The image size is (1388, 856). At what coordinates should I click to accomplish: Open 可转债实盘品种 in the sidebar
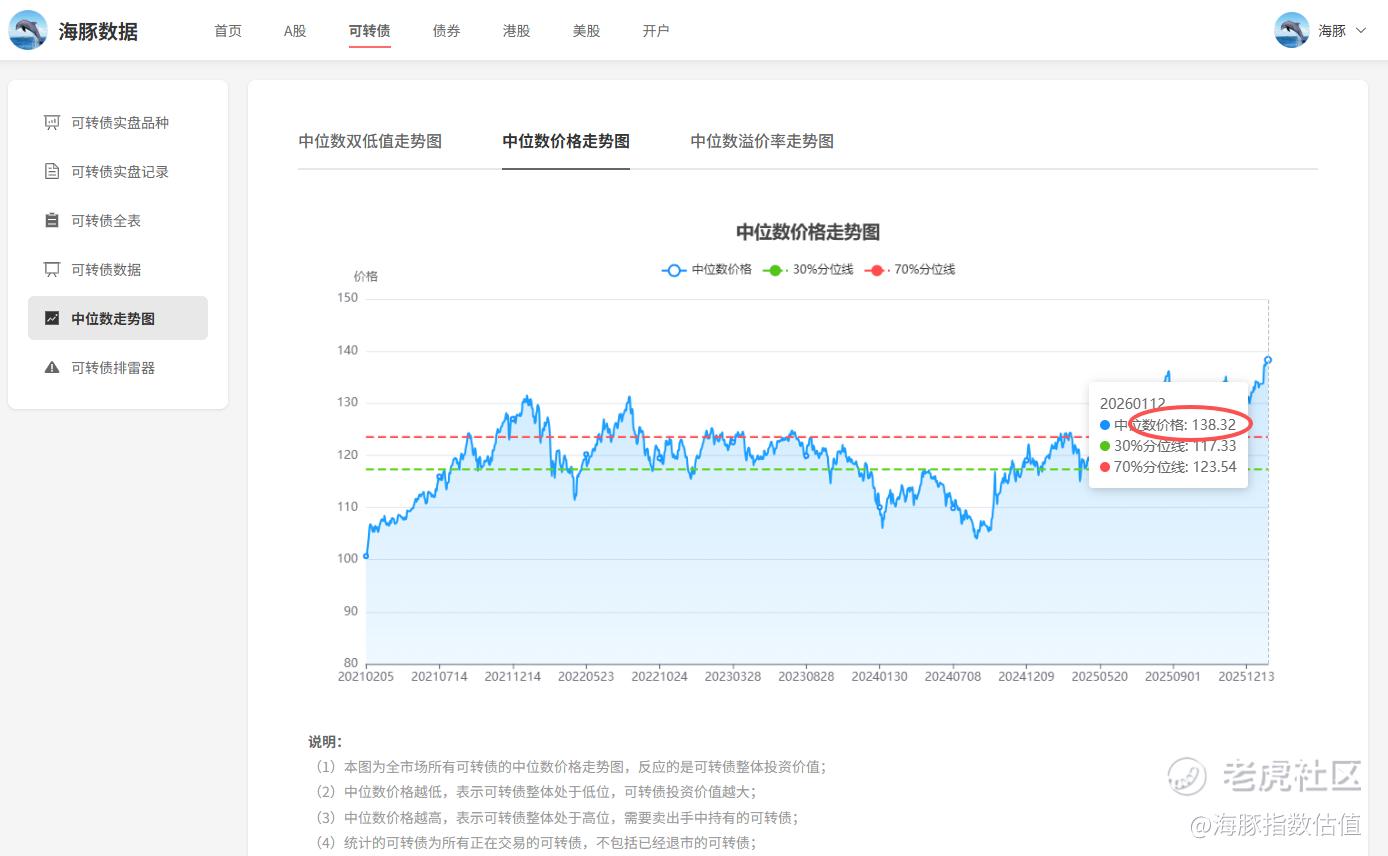point(118,123)
